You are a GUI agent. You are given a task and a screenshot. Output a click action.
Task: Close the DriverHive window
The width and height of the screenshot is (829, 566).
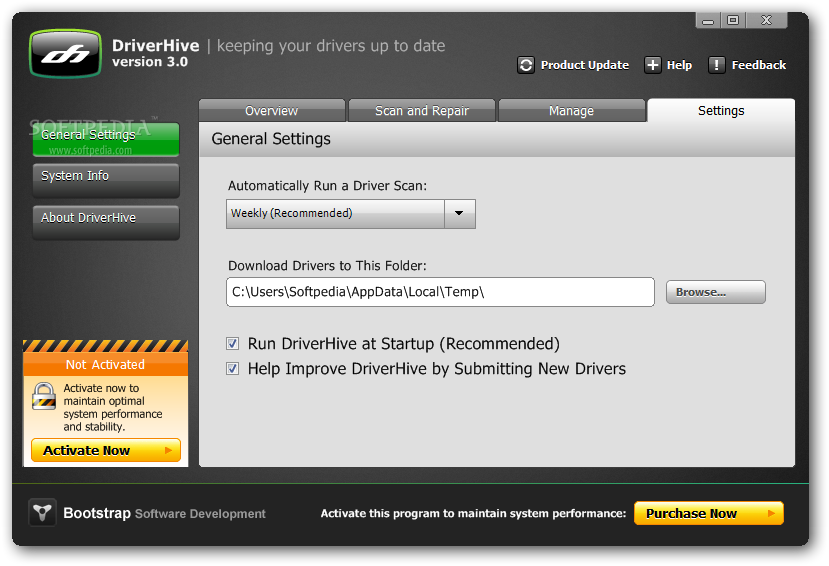[766, 21]
